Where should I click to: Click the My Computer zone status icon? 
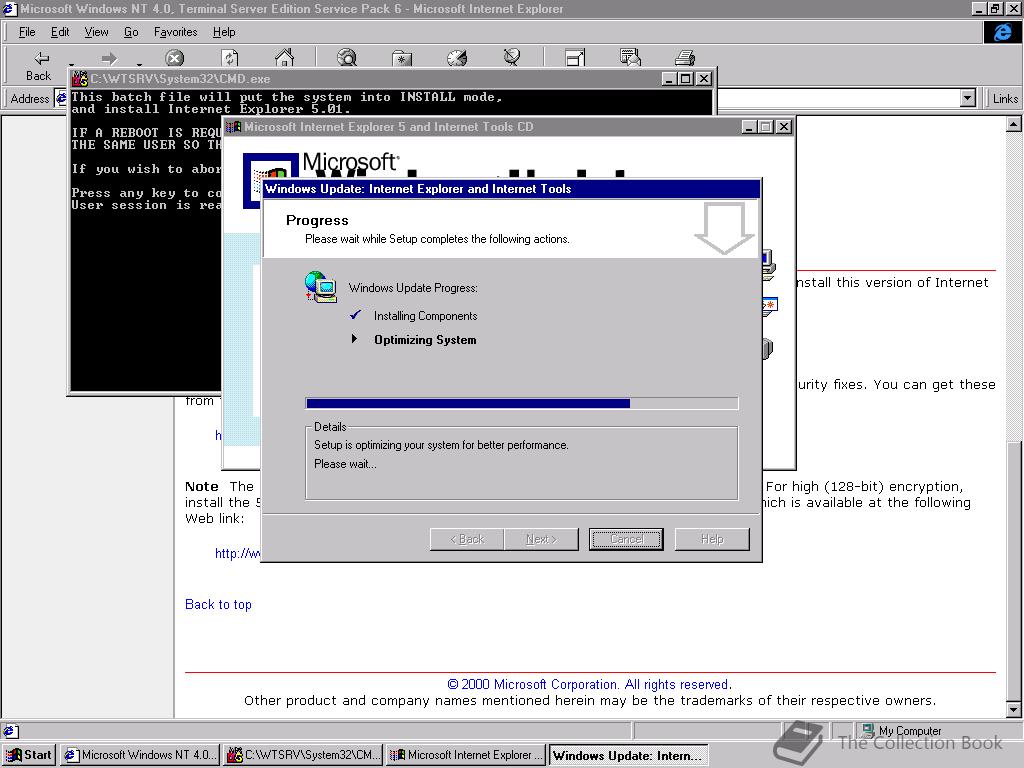pyautogui.click(x=867, y=731)
